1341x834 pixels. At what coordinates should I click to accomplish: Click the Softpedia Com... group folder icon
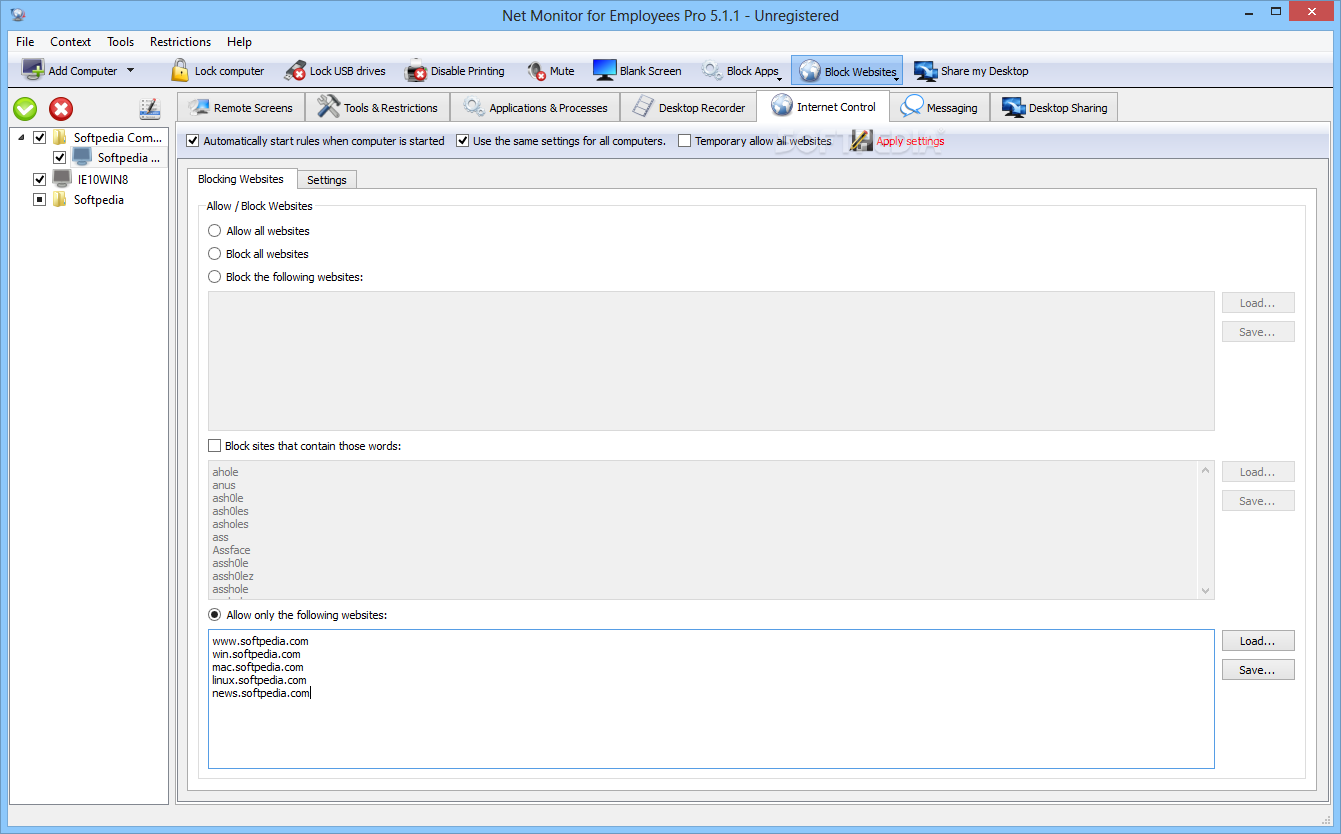coord(60,137)
